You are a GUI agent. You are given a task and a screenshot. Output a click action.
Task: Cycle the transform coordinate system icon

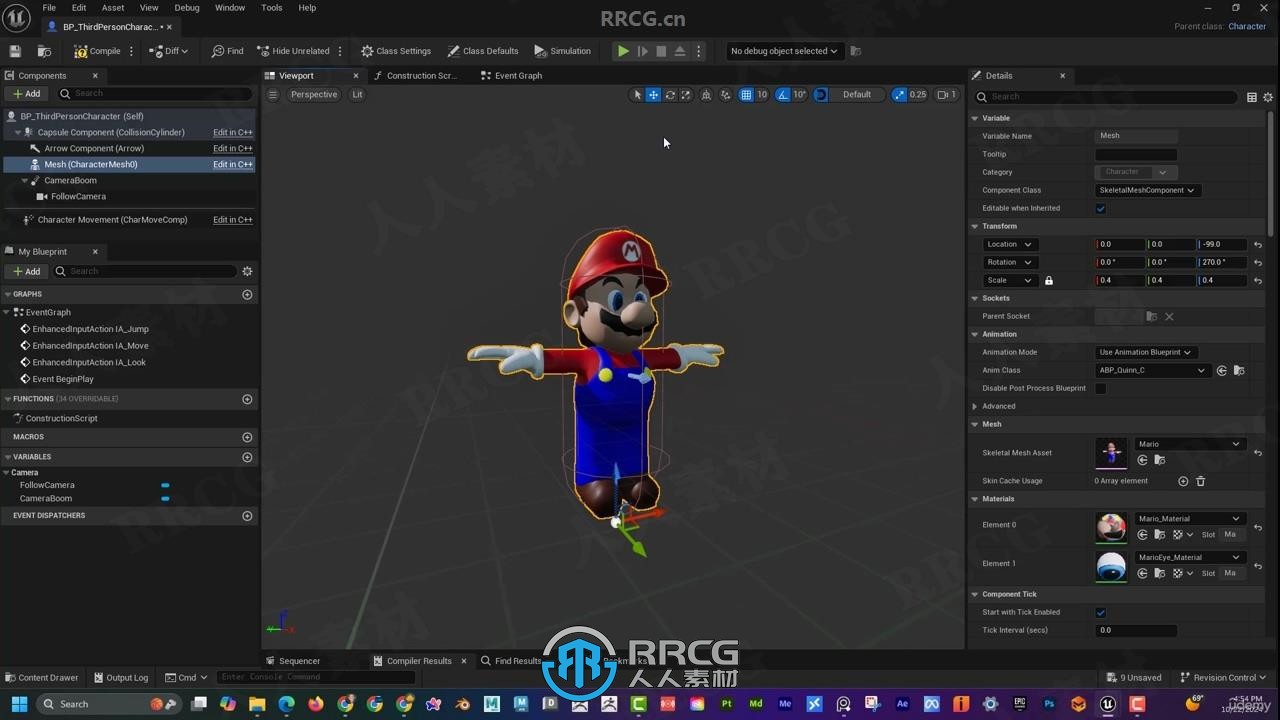click(706, 95)
